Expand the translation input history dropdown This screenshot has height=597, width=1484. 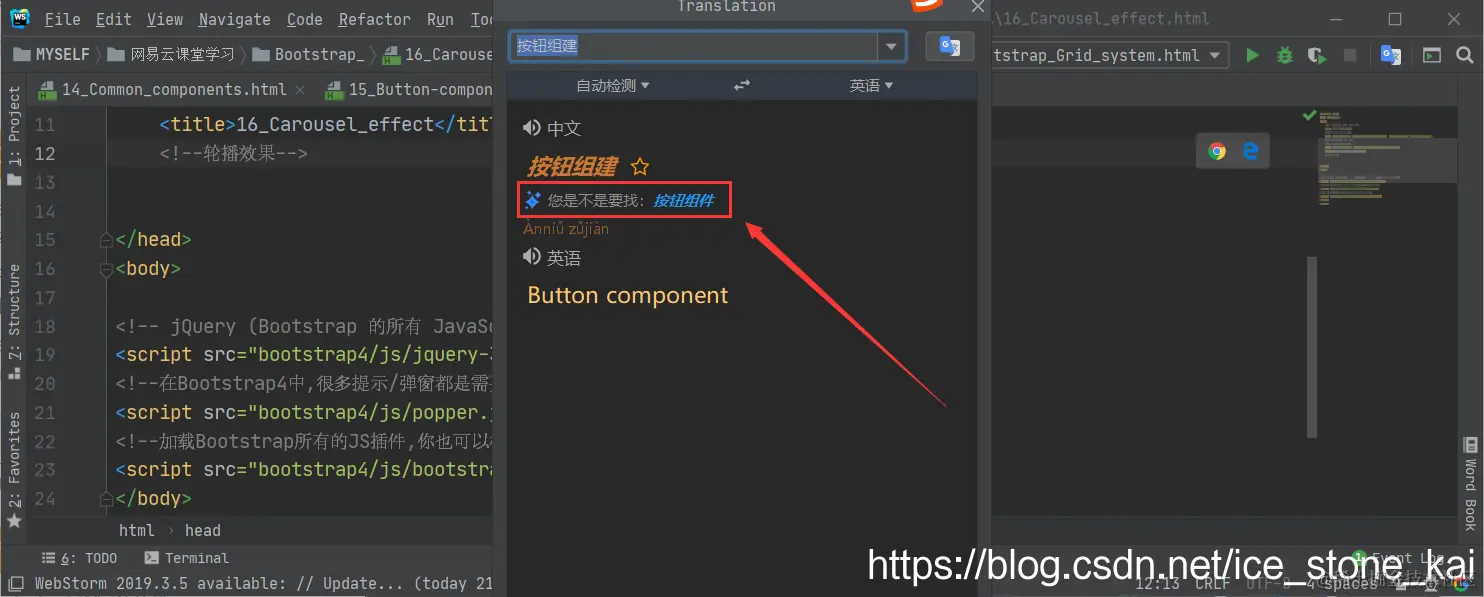(x=891, y=46)
